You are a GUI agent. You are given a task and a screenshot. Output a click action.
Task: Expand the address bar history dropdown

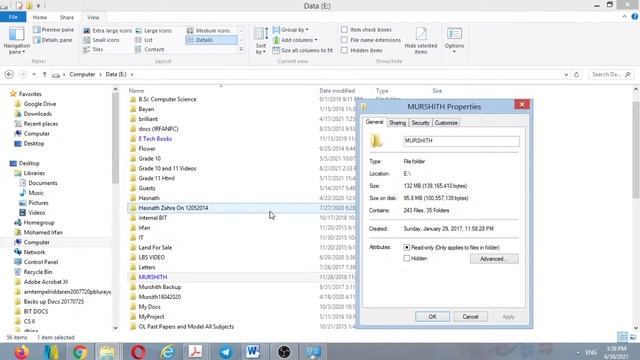[x=566, y=75]
